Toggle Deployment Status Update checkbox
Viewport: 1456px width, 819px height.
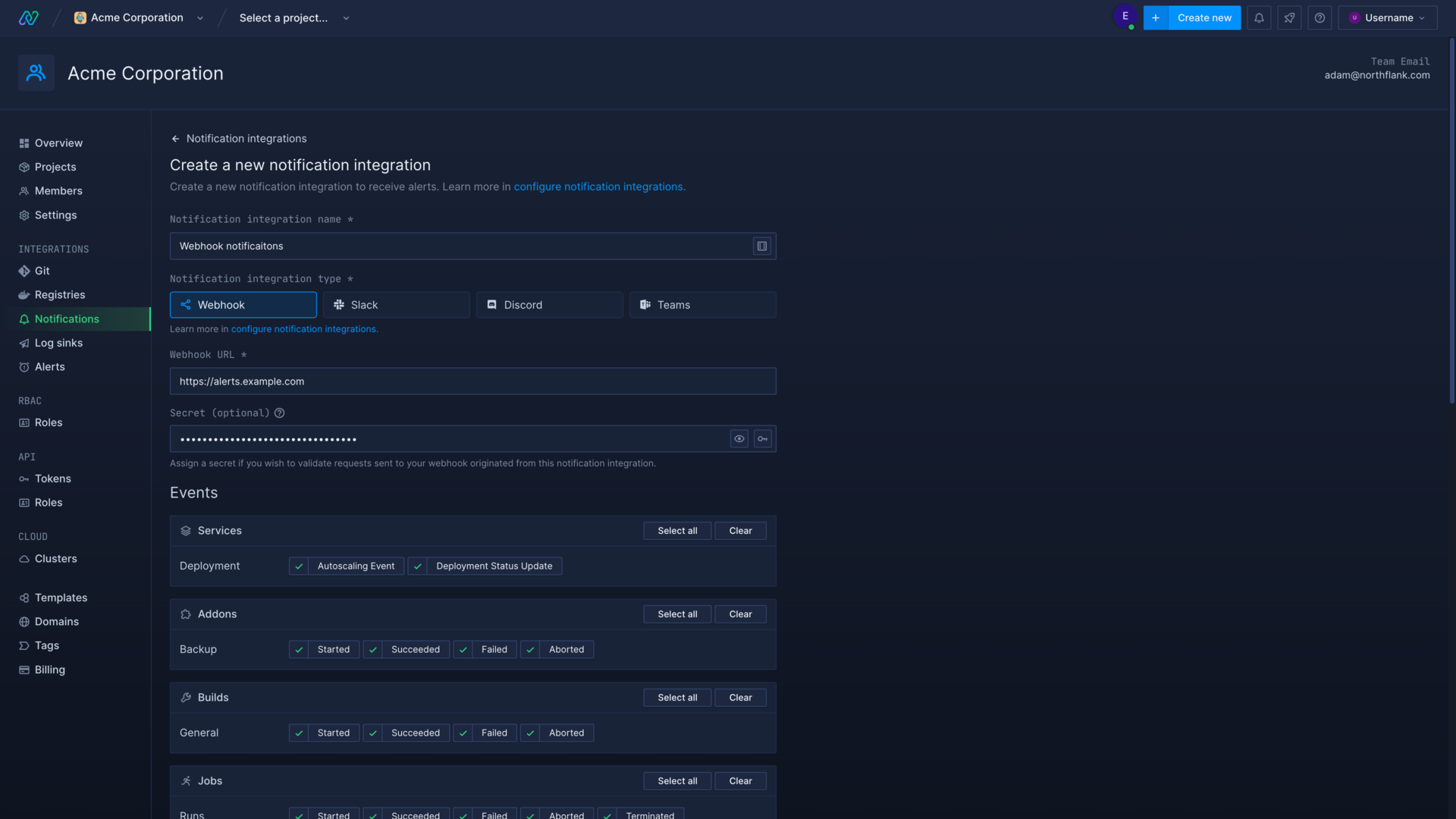tap(416, 566)
